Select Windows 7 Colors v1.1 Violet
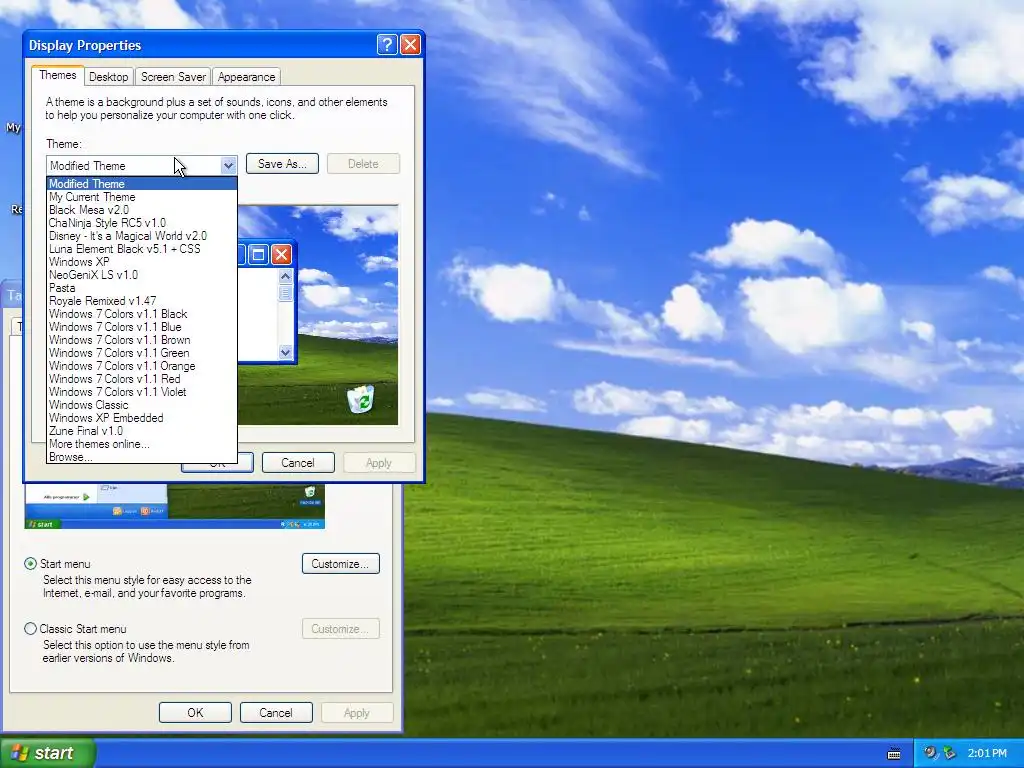Image resolution: width=1024 pixels, height=768 pixels. [x=142, y=392]
